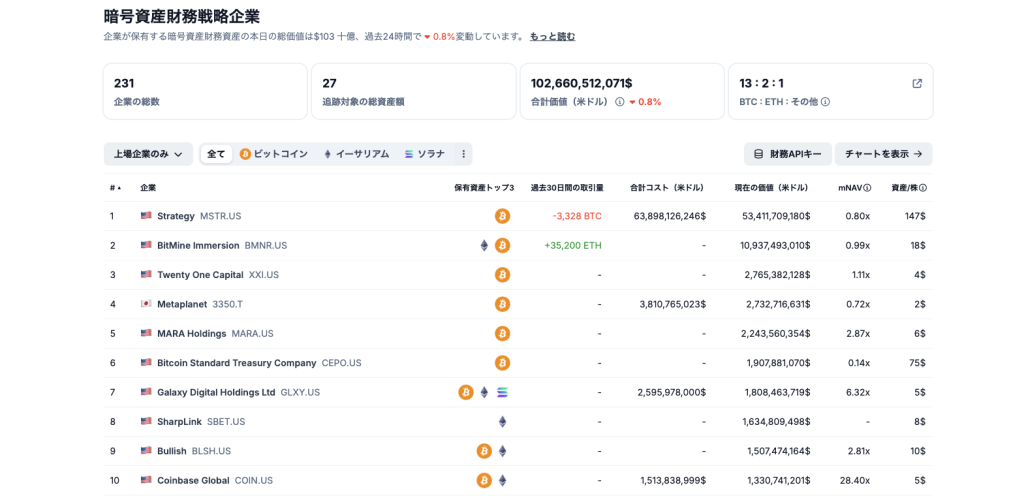Click the MARA Holdings company name
The height and width of the screenshot is (500, 1024).
192,334
